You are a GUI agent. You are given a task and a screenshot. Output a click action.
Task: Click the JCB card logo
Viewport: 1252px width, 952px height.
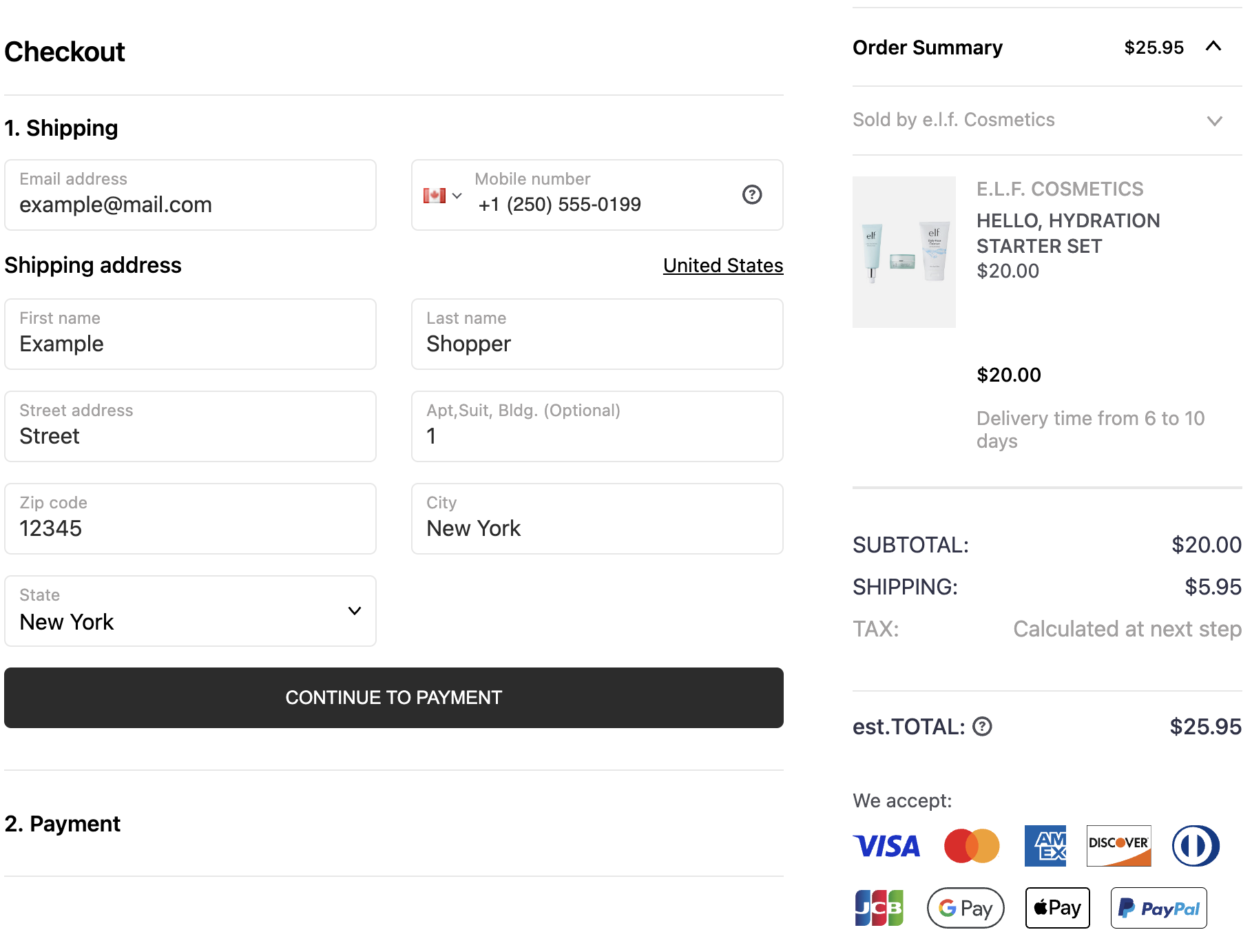point(879,908)
